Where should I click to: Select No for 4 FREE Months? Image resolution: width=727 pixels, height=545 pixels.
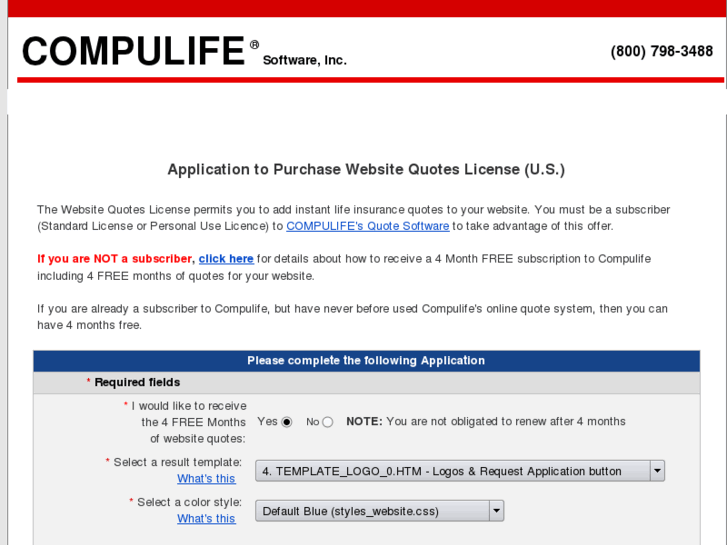click(x=327, y=422)
